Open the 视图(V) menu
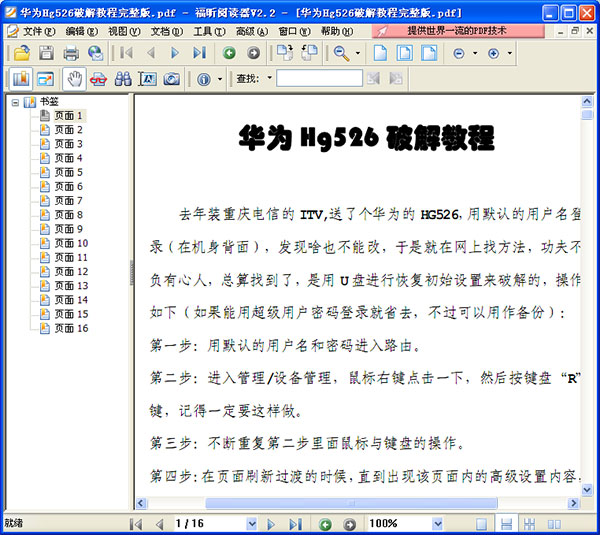 (124, 31)
